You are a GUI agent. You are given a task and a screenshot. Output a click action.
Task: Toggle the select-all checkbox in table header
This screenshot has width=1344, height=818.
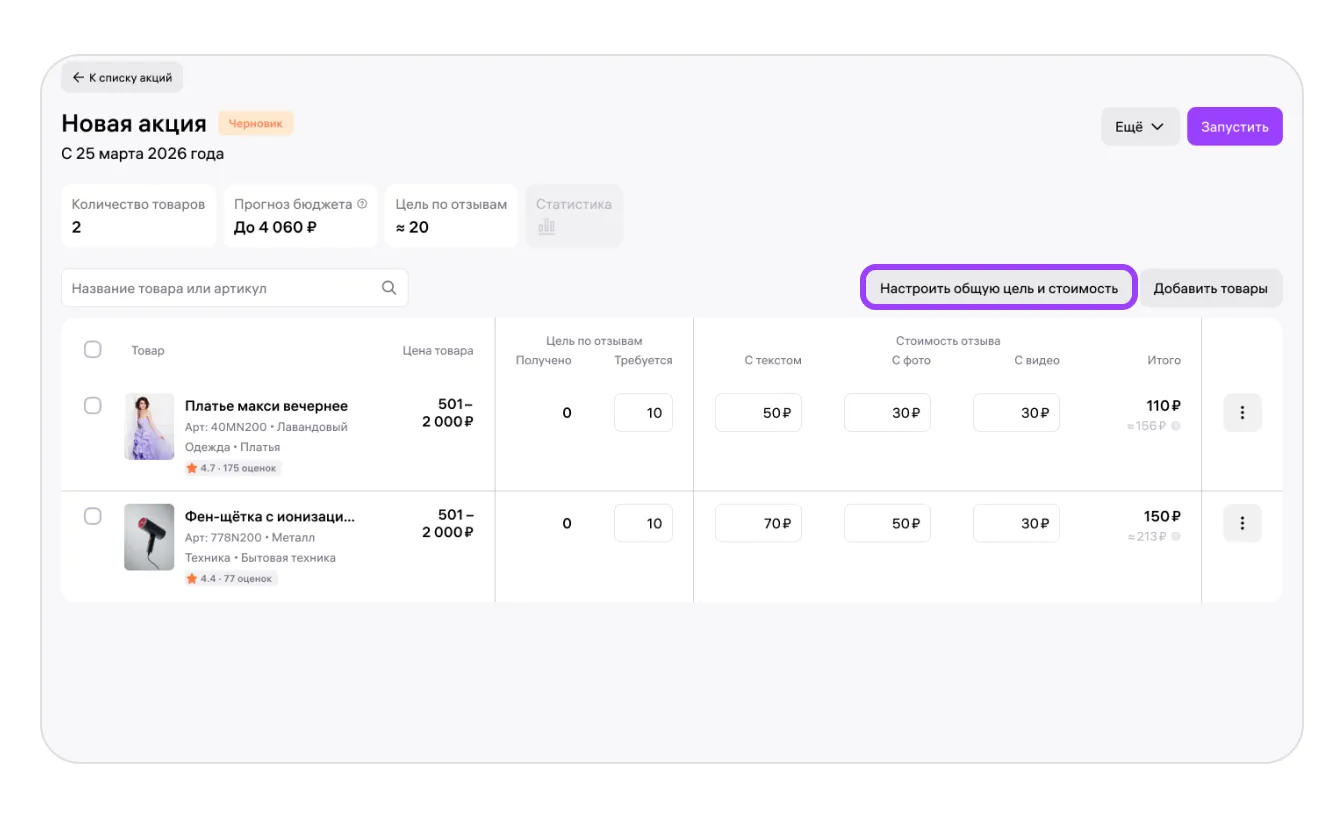click(x=92, y=350)
